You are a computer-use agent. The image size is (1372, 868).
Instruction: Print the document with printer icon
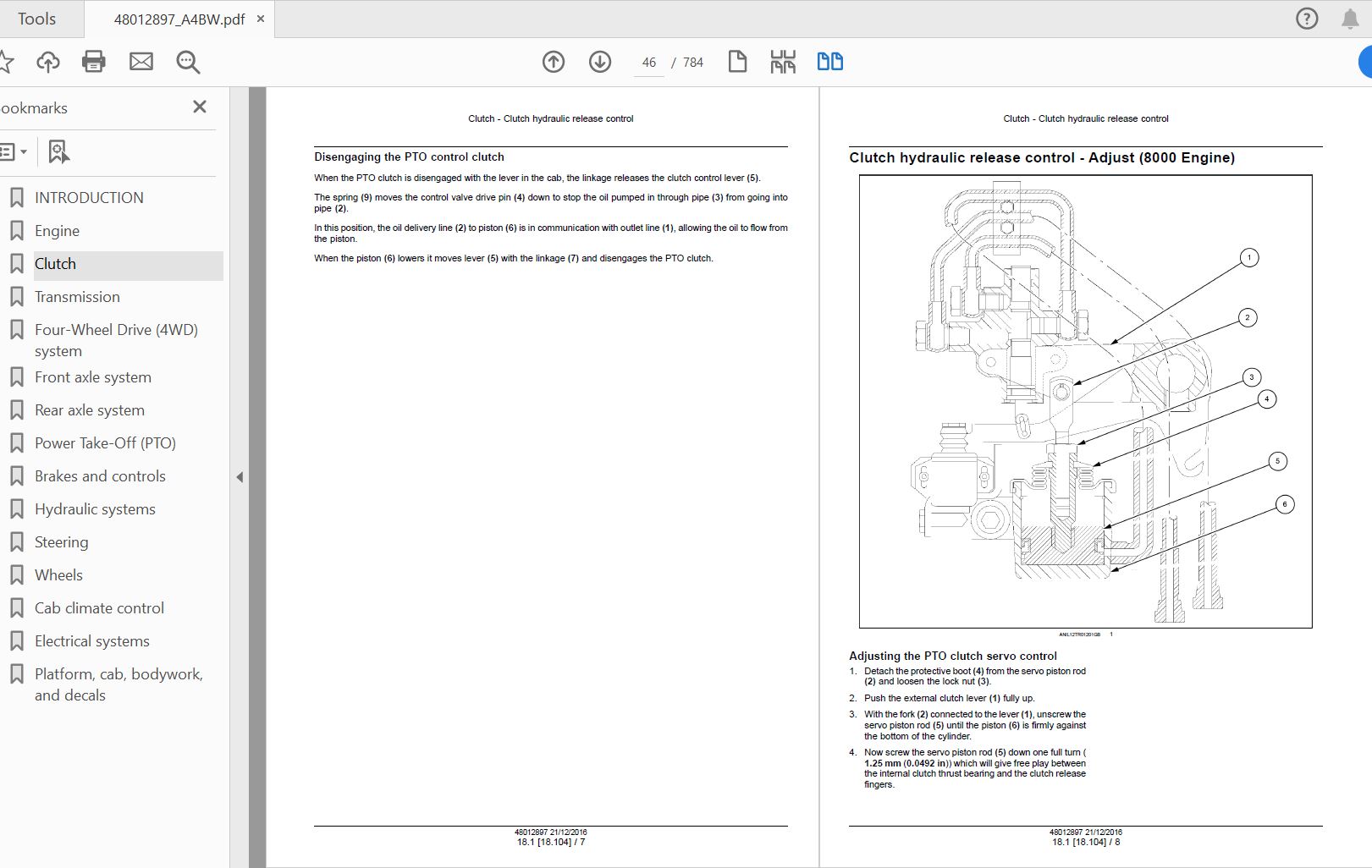coord(94,62)
